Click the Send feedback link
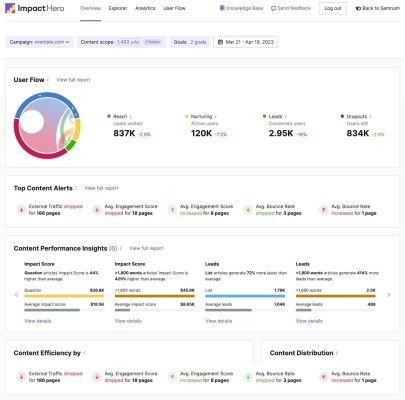Image resolution: width=405 pixels, height=400 pixels. [x=291, y=8]
